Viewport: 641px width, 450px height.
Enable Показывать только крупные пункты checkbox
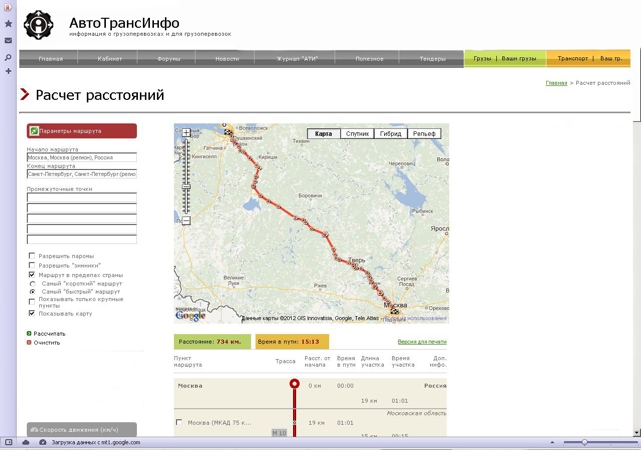click(32, 302)
